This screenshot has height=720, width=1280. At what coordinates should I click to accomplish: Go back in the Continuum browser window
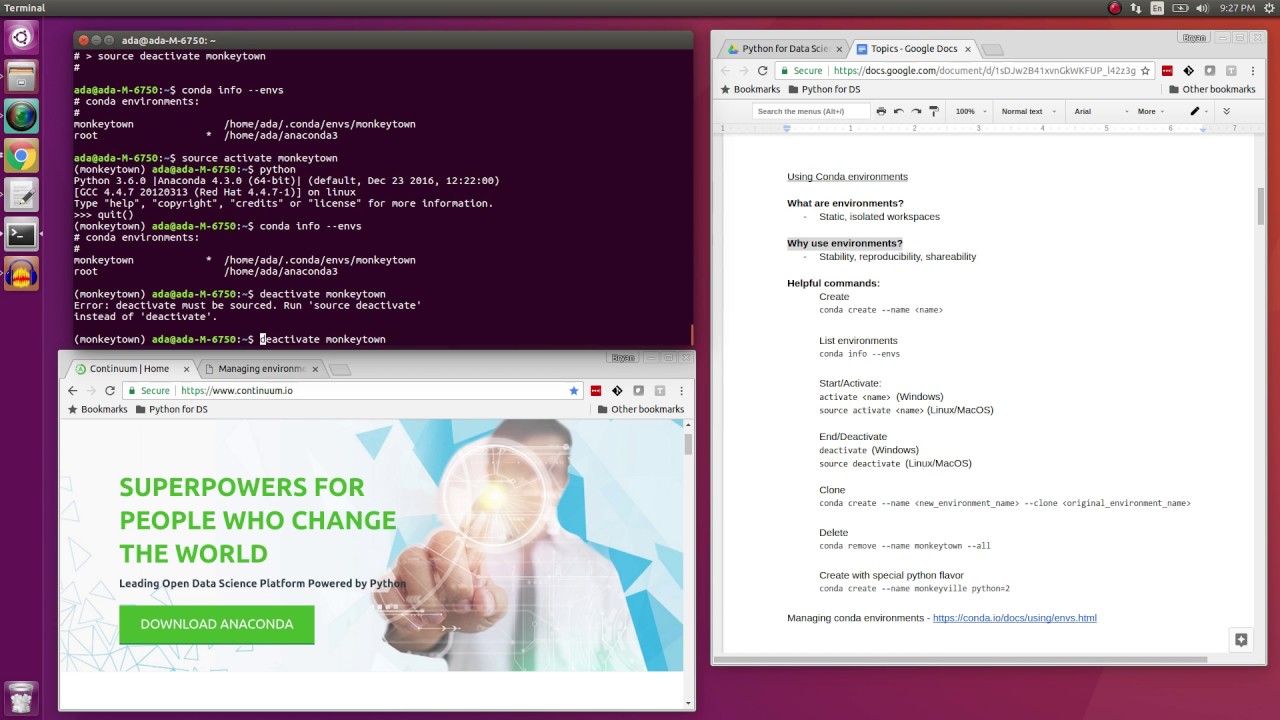pyautogui.click(x=72, y=391)
